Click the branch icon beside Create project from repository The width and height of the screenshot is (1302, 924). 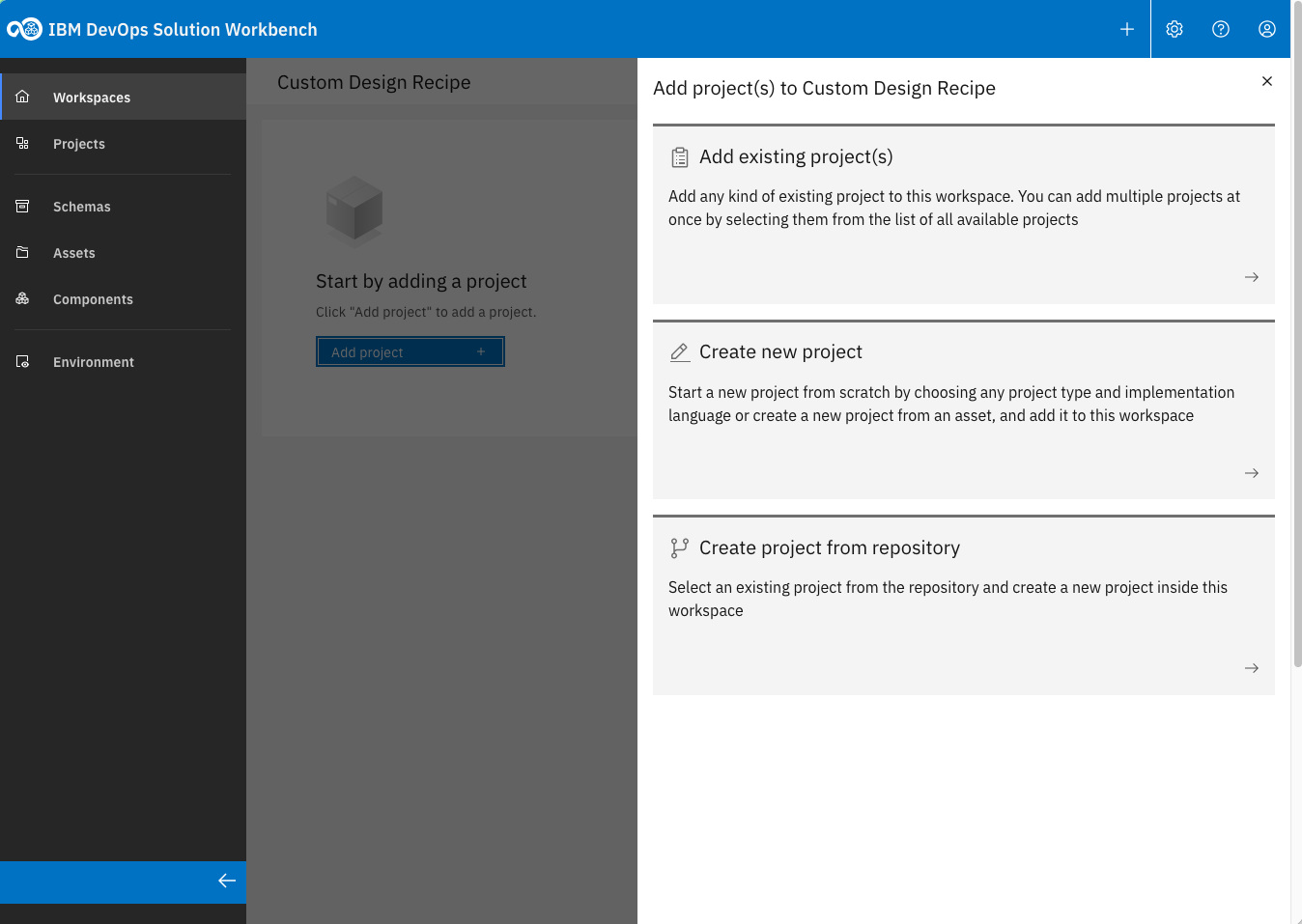tap(680, 548)
